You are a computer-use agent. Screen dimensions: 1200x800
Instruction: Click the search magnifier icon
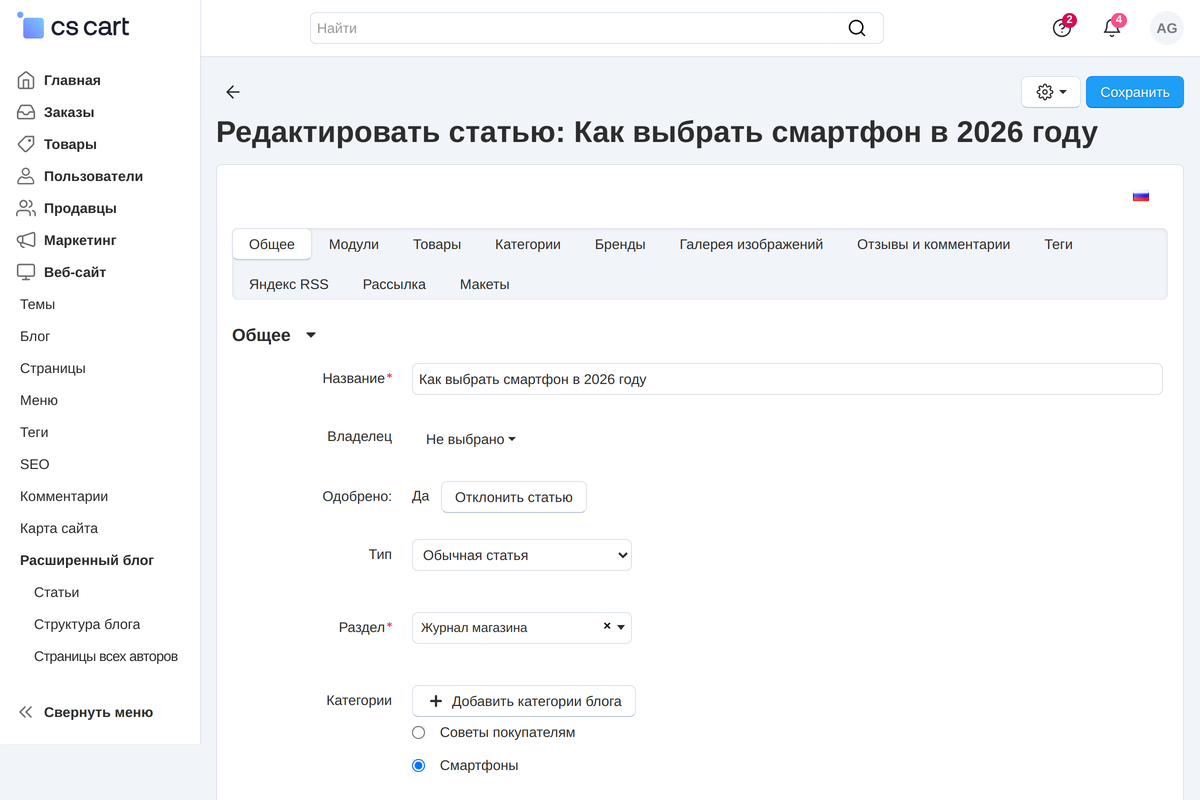857,28
